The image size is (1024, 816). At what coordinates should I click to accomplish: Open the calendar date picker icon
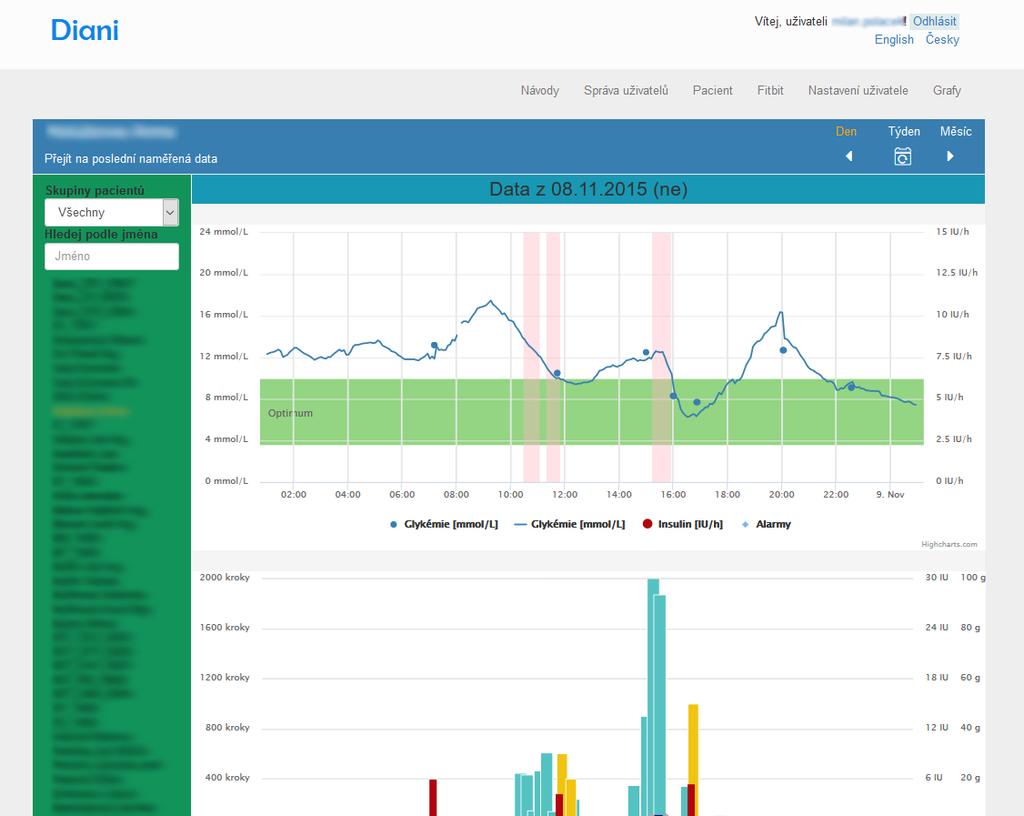pos(903,157)
